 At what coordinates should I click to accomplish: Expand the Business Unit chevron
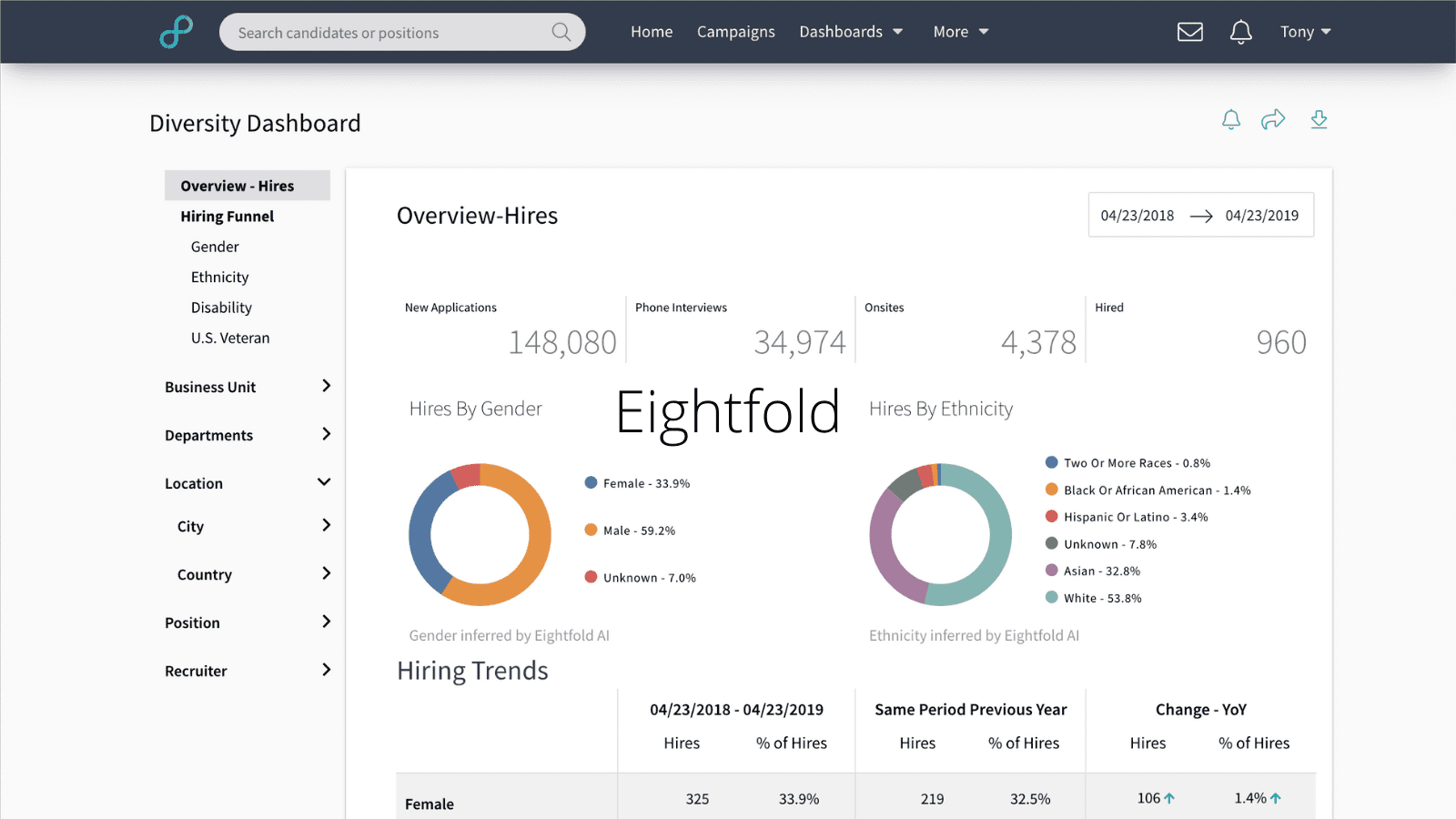pos(326,386)
